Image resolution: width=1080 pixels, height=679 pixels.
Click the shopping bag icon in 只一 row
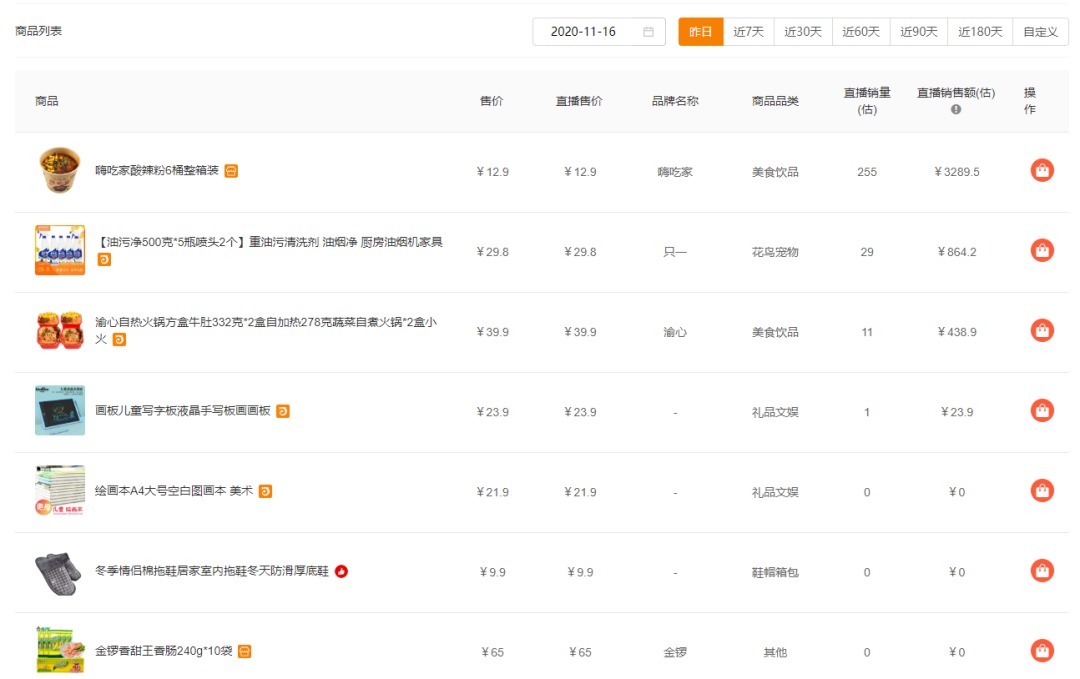pos(1042,251)
